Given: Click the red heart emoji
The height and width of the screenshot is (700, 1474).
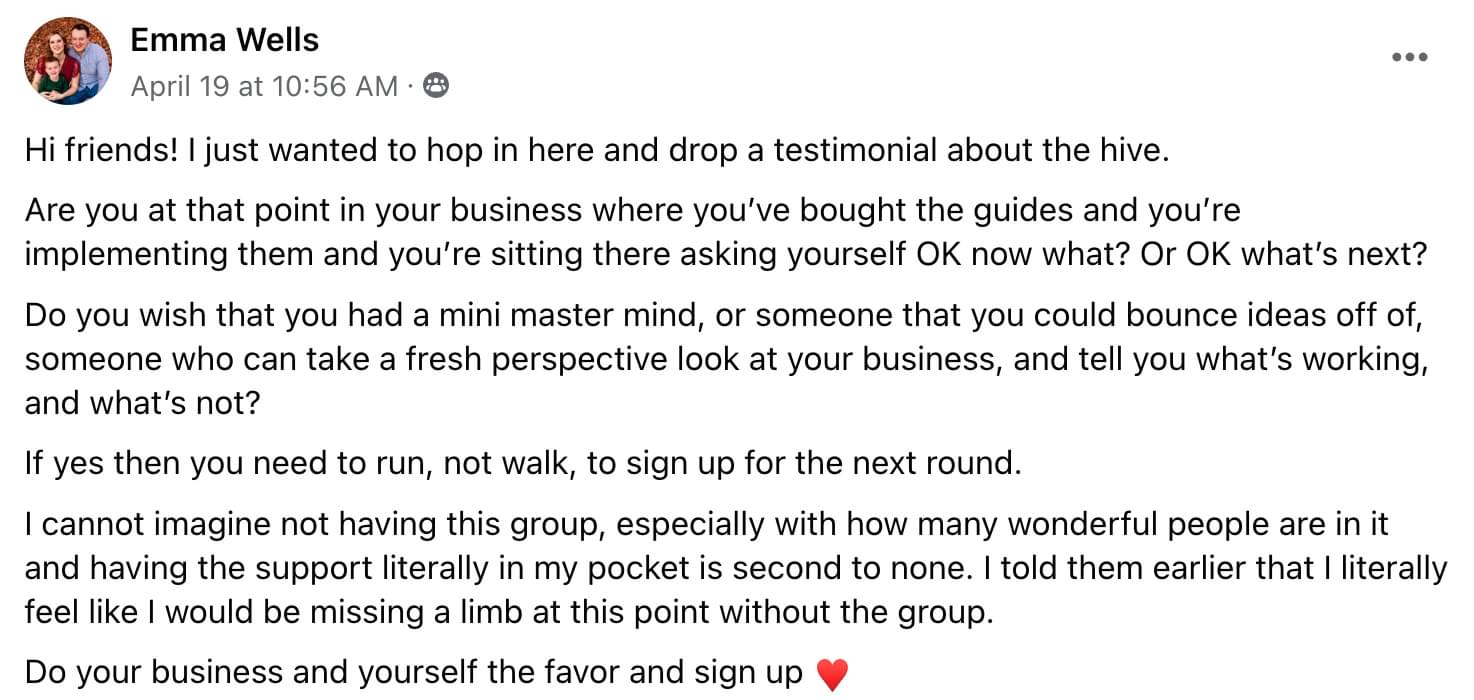Looking at the screenshot, I should pos(832,675).
